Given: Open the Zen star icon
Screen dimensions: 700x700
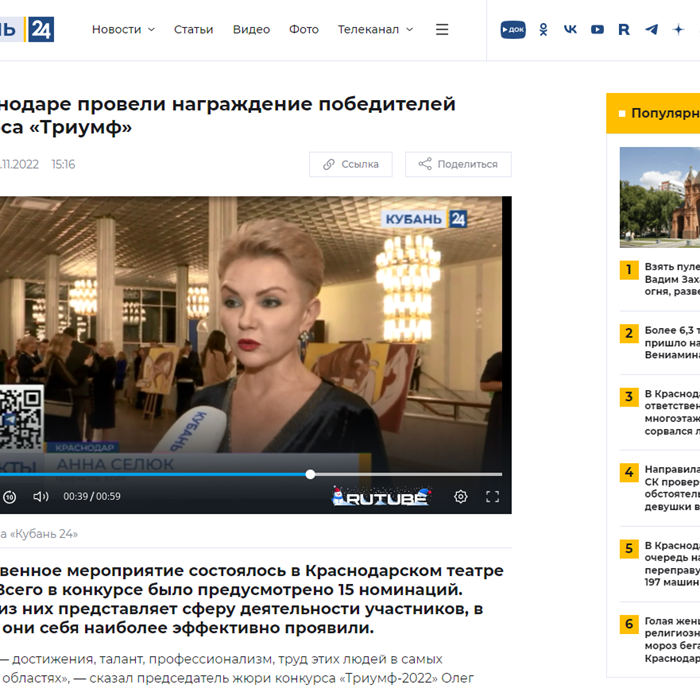Looking at the screenshot, I should click(679, 29).
